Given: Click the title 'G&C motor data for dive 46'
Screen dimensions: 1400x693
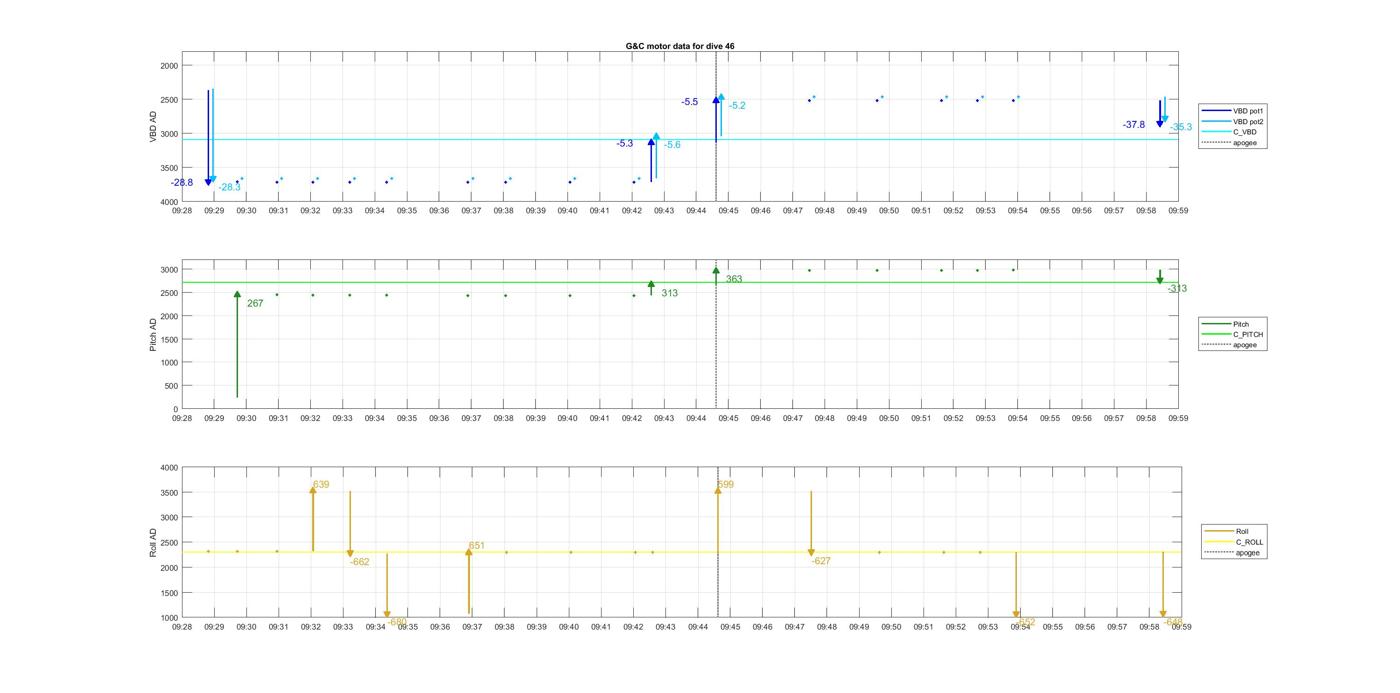Looking at the screenshot, I should pyautogui.click(x=680, y=46).
